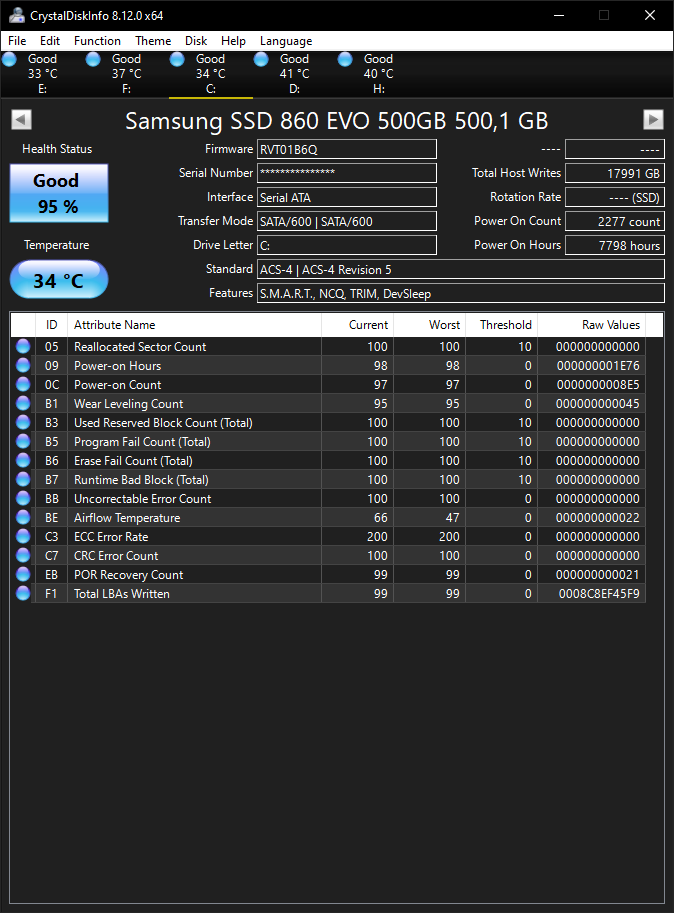674x913 pixels.
Task: Click the Power On Count value 2277 count
Action: coord(615,221)
